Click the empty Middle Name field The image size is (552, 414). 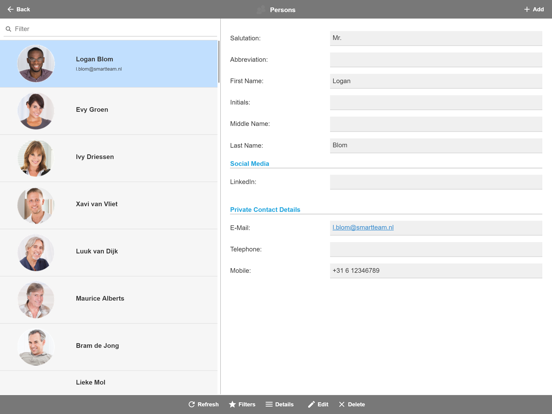pyautogui.click(x=436, y=124)
